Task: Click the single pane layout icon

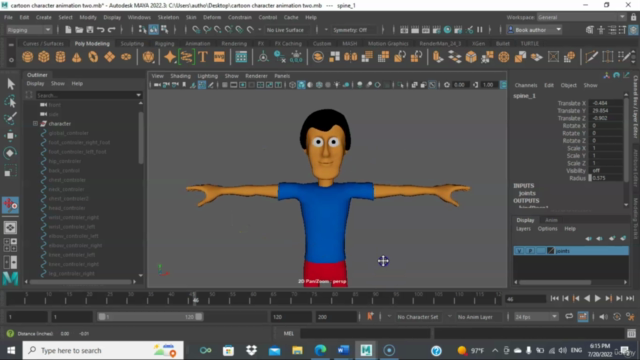Action: click(10, 228)
